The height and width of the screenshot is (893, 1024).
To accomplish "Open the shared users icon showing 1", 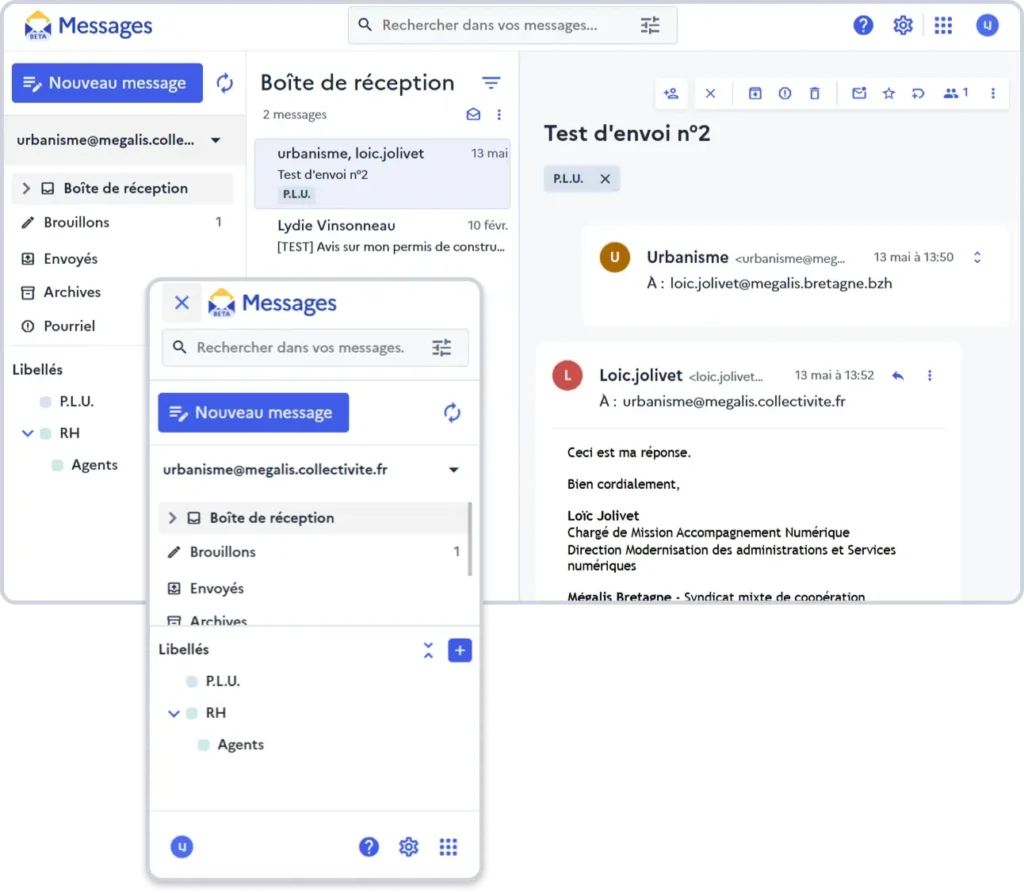I will tap(955, 93).
